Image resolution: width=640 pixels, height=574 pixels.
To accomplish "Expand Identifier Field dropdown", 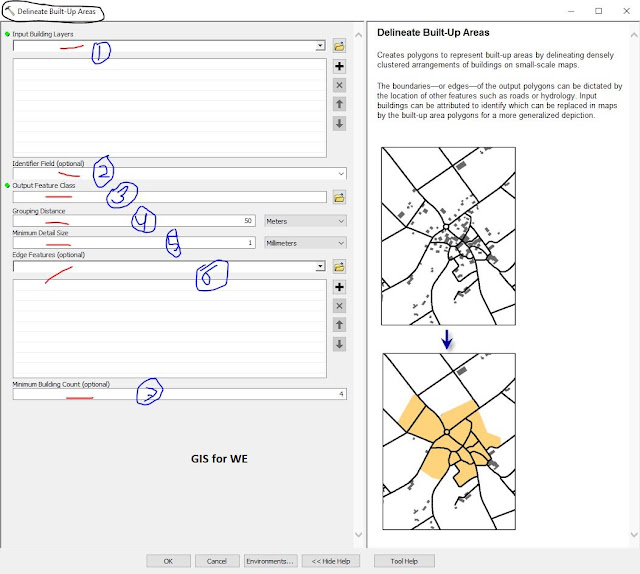I will [x=341, y=174].
